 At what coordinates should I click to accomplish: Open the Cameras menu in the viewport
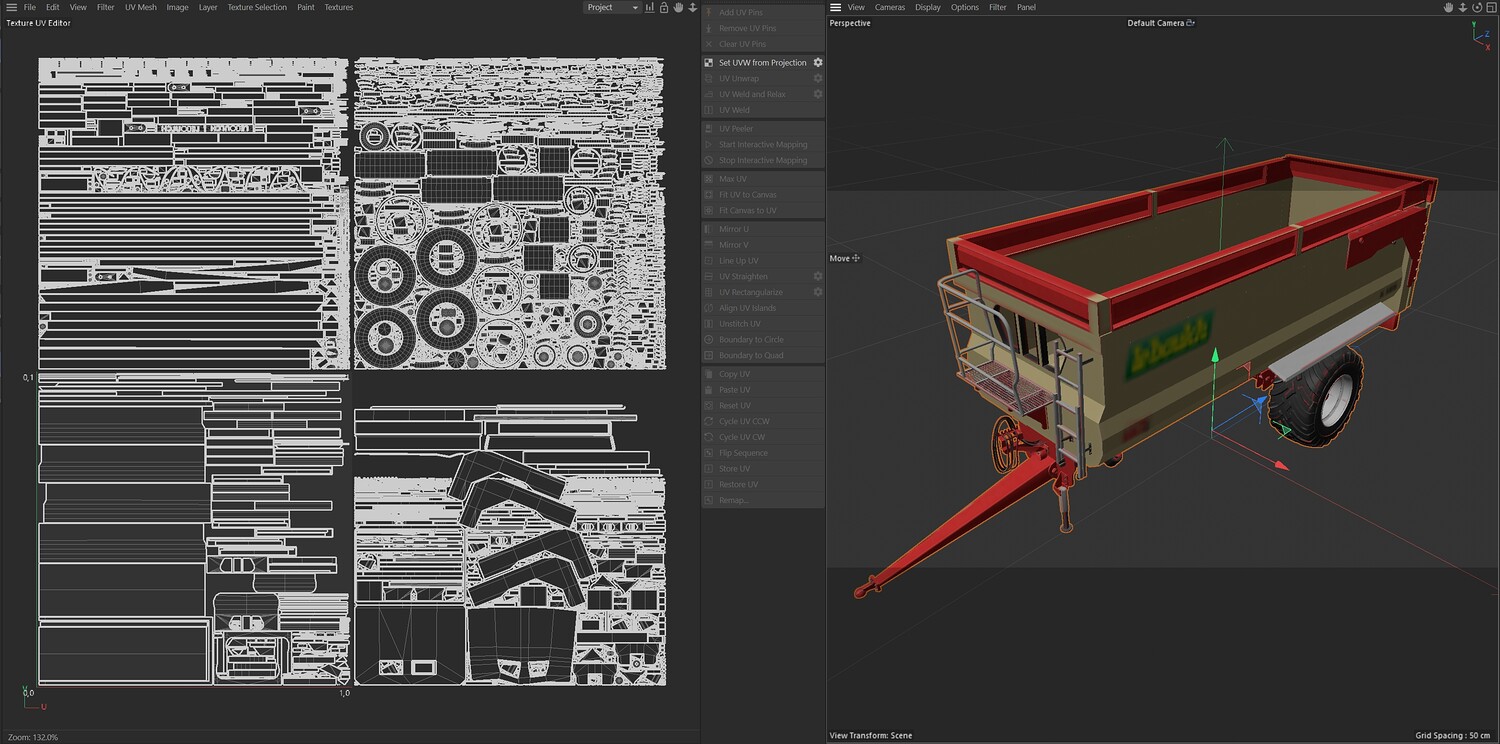tap(890, 7)
